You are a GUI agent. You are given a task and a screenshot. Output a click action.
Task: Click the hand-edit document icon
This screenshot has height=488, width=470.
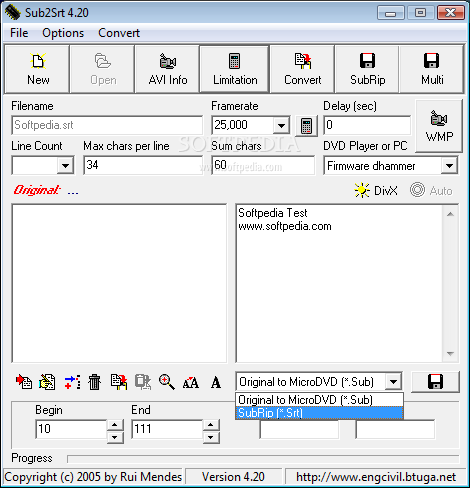[47, 382]
